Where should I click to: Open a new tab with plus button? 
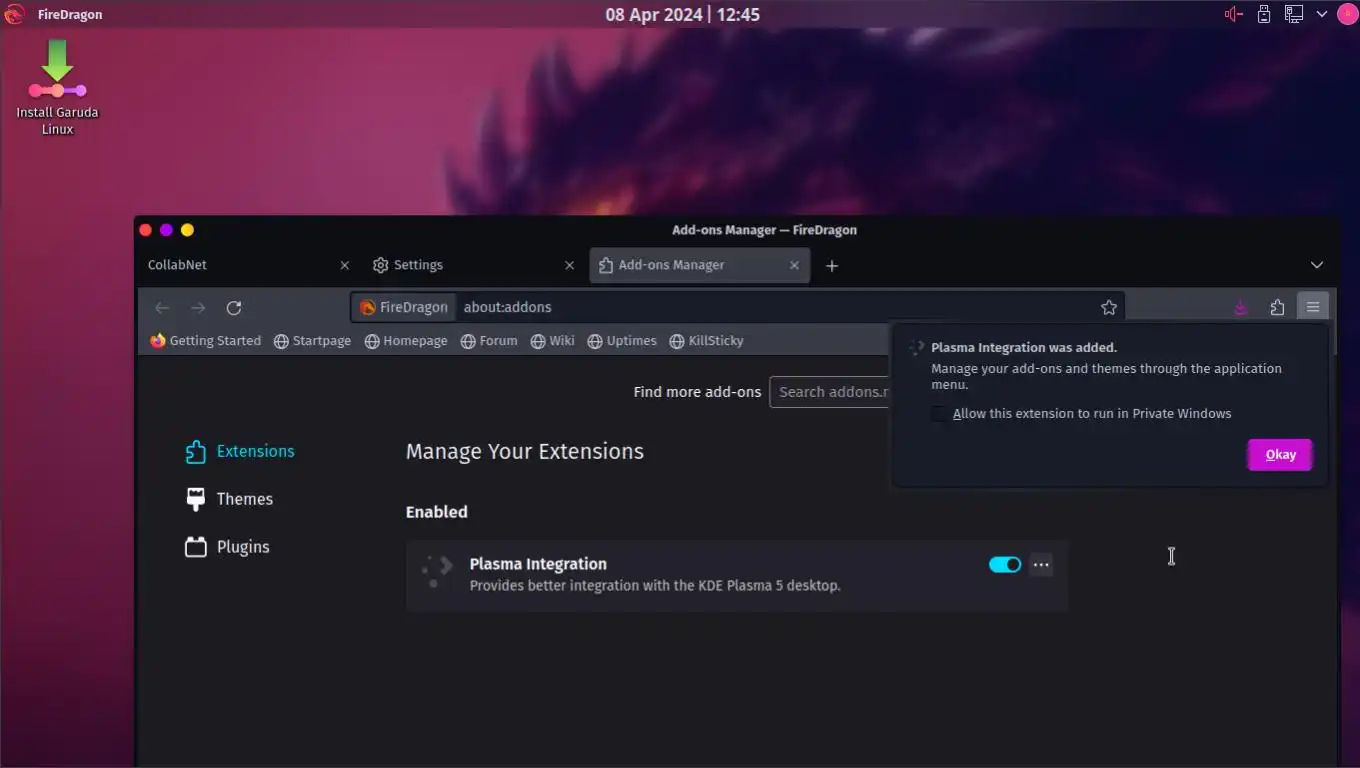click(832, 265)
